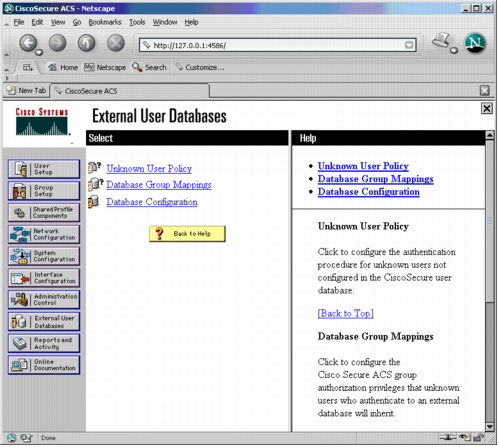Open the File menu

point(19,22)
